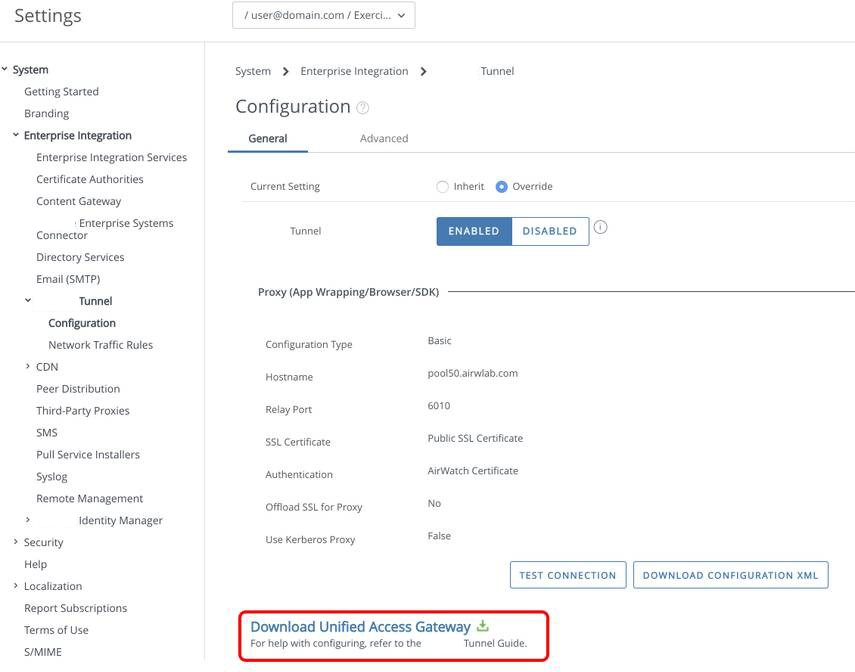Select the Inherit radio button
Image resolution: width=855 pixels, height=672 pixels.
[x=441, y=186]
